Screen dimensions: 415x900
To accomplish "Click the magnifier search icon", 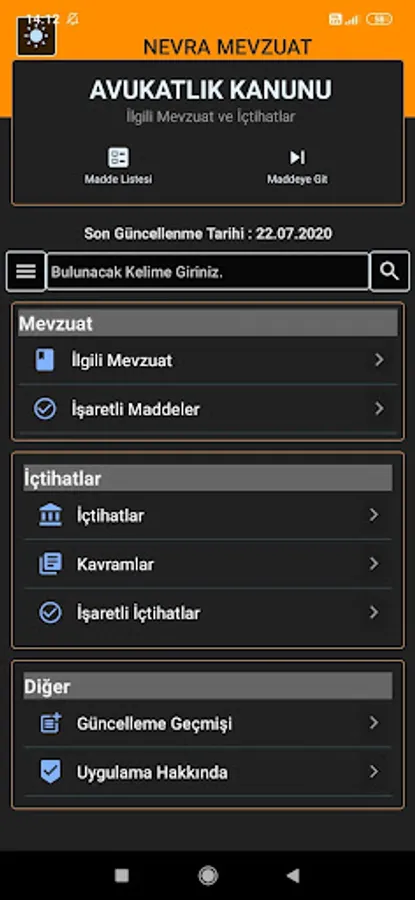I will [390, 271].
